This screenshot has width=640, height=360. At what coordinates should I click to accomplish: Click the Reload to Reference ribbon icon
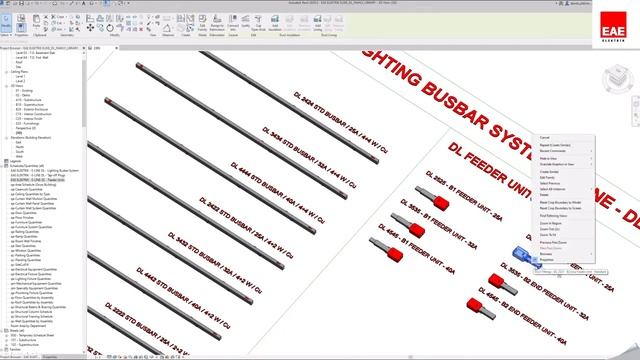pos(217,23)
